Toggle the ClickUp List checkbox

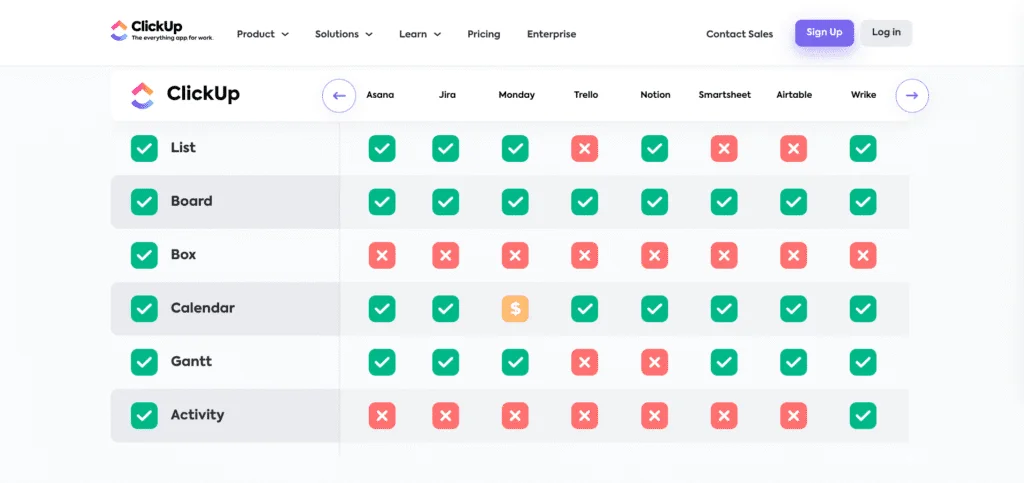coord(145,149)
